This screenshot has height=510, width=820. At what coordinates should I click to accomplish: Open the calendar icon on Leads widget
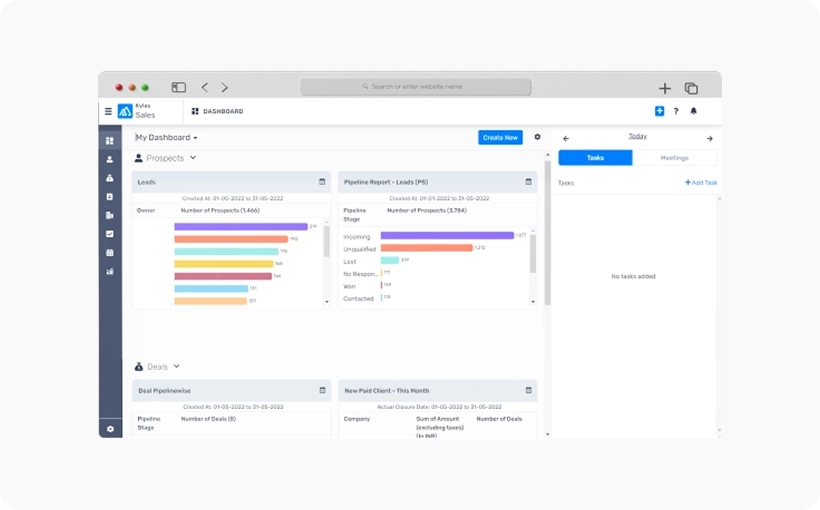pyautogui.click(x=322, y=182)
